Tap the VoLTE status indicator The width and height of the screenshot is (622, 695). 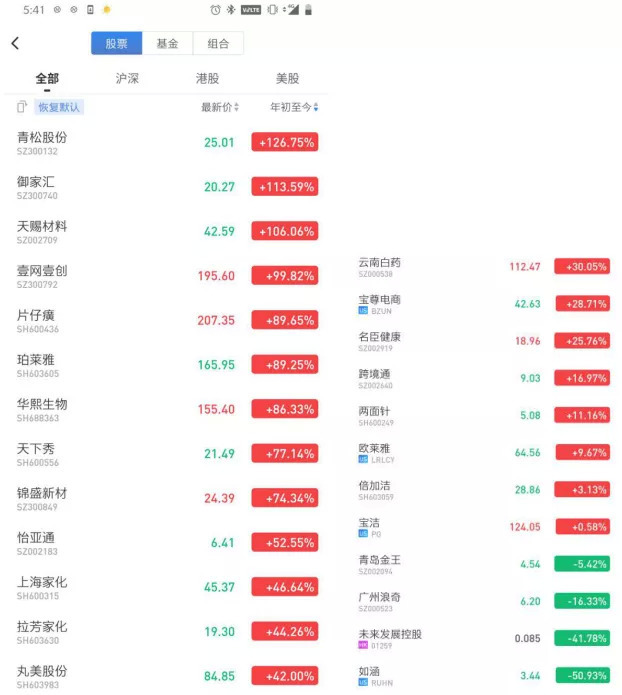(x=251, y=10)
